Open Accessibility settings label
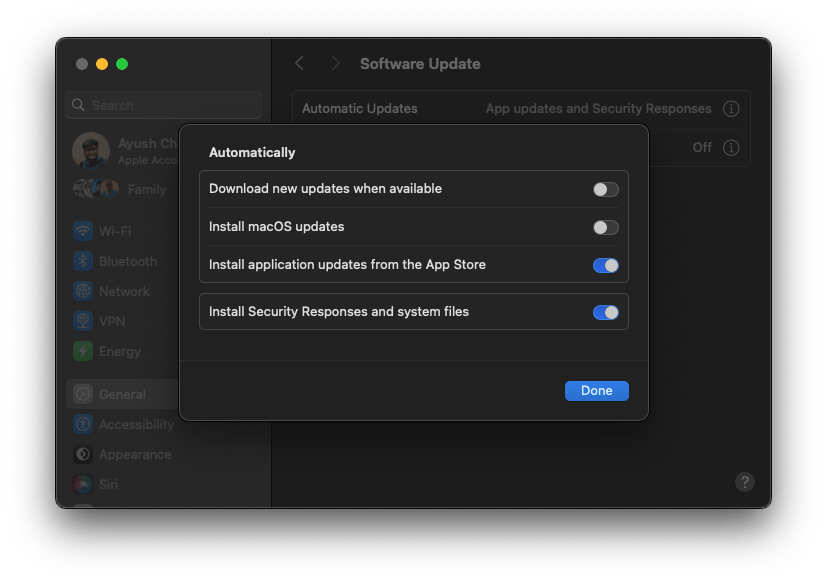Screen dimensions: 827x582 pyautogui.click(x=137, y=425)
